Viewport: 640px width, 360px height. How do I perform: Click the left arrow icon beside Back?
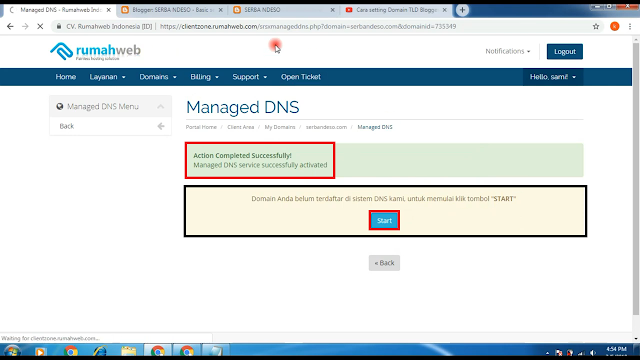[161, 126]
